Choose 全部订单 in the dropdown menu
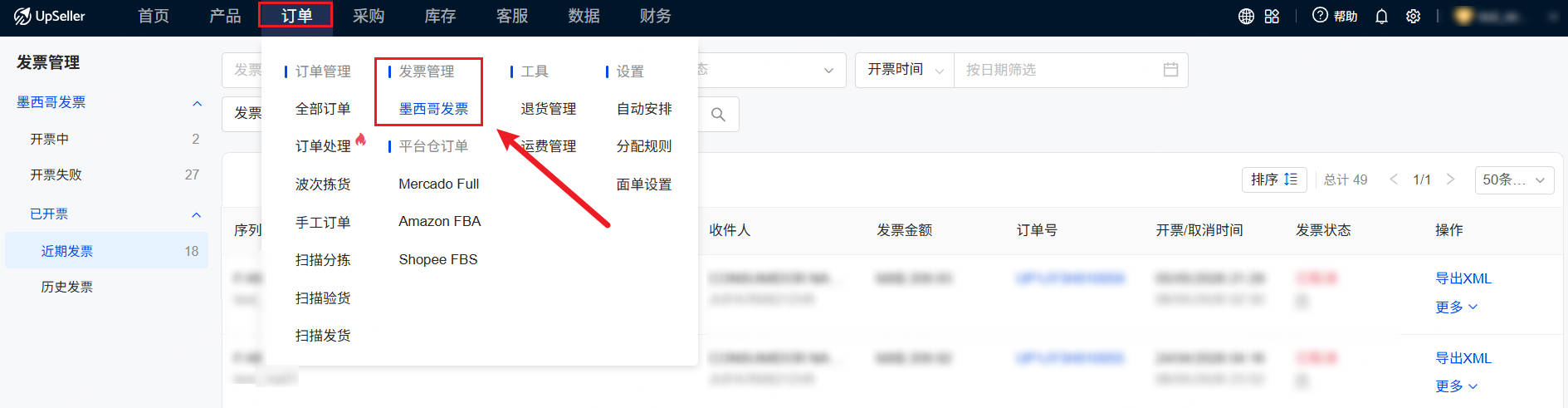The image size is (1568, 408). point(323,109)
